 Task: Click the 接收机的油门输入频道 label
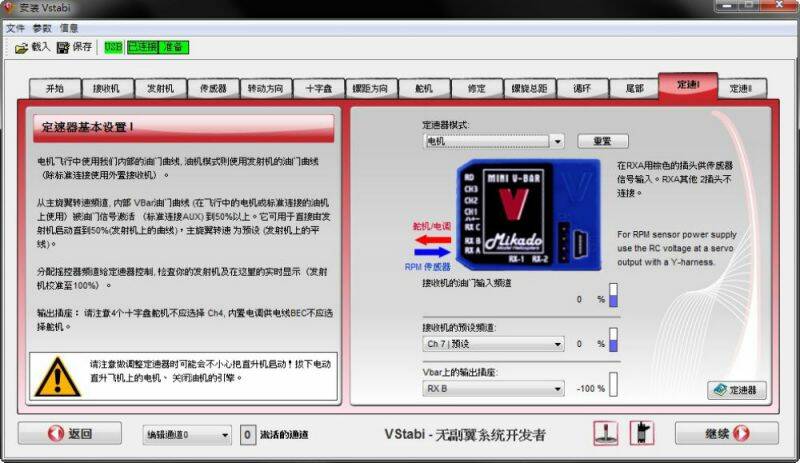click(467, 283)
